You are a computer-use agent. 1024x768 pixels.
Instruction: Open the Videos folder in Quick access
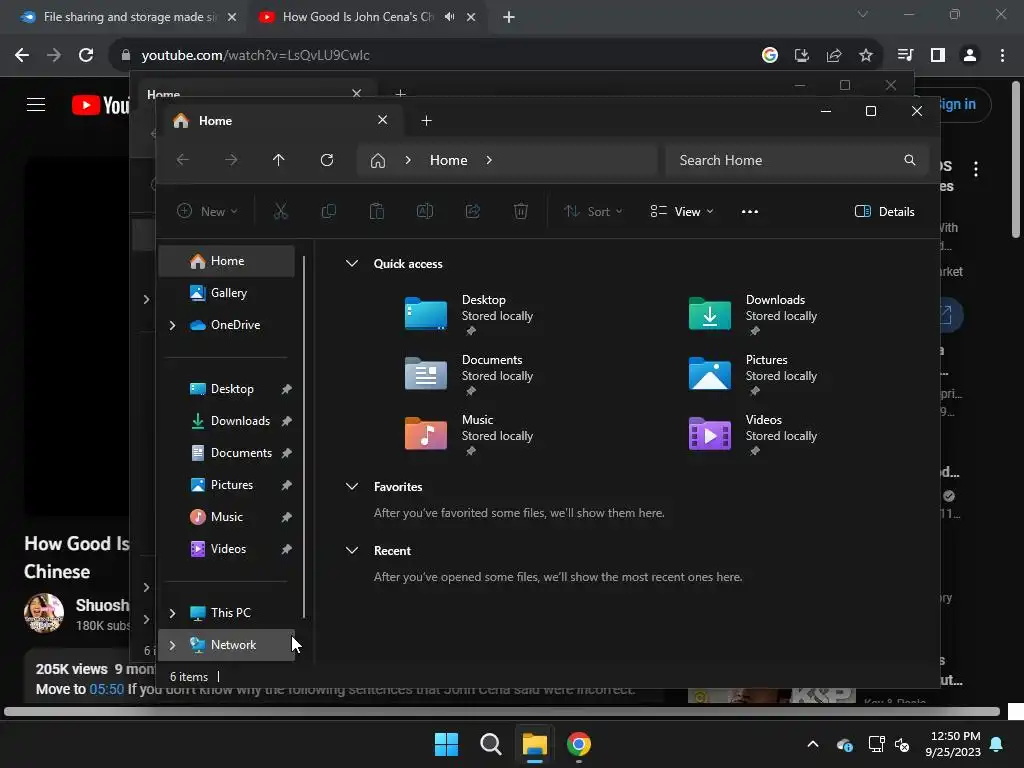[754, 436]
